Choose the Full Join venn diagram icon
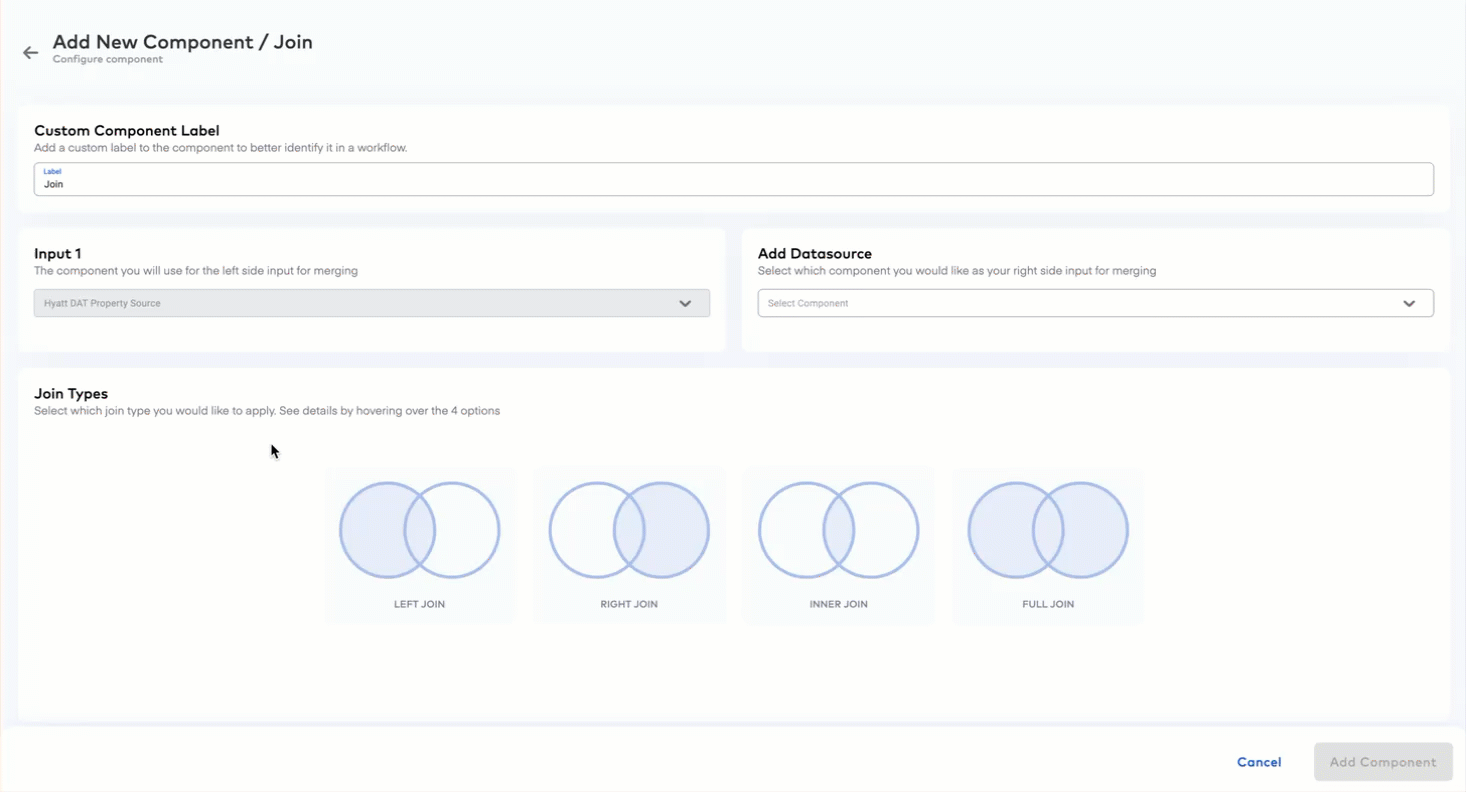Screen dimensions: 1466x792 coord(1047,529)
